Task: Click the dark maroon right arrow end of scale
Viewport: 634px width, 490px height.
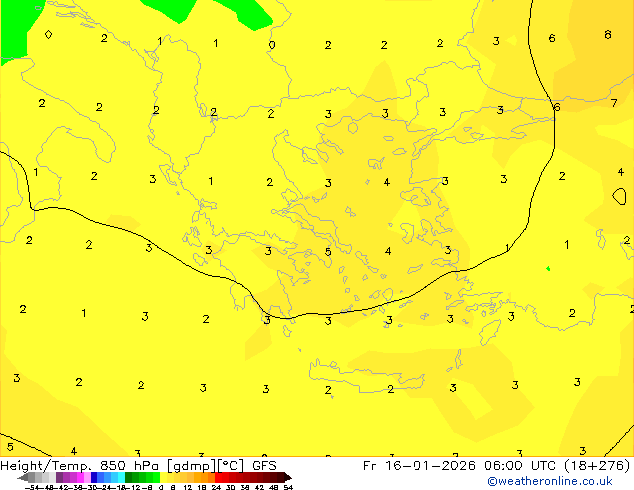Action: [x=287, y=477]
